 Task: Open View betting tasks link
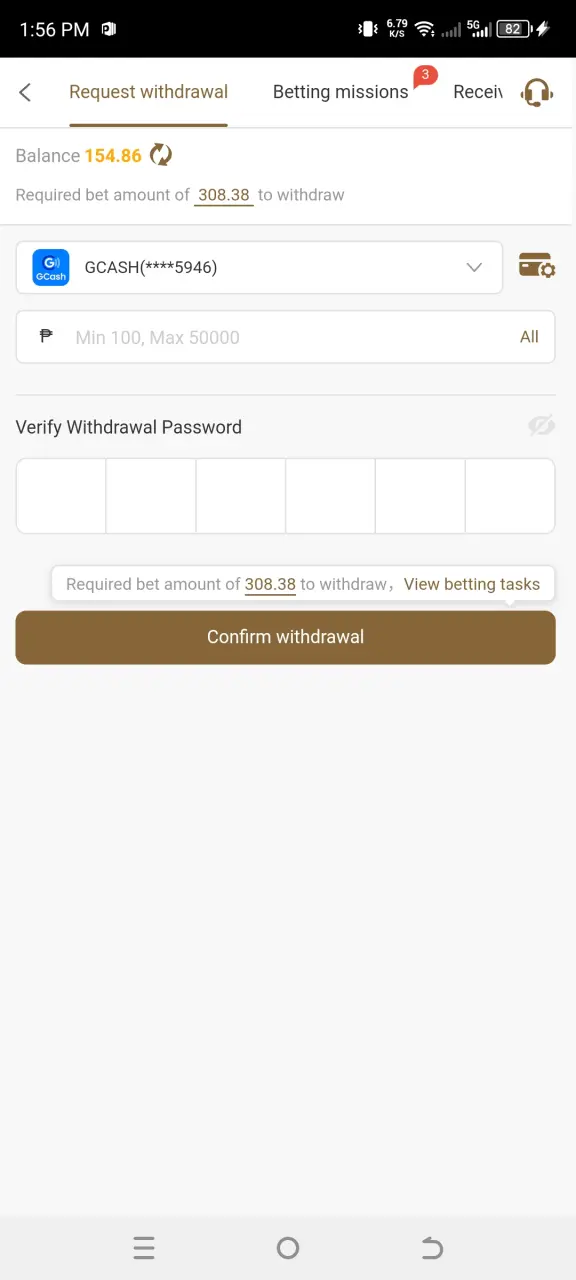(x=472, y=584)
